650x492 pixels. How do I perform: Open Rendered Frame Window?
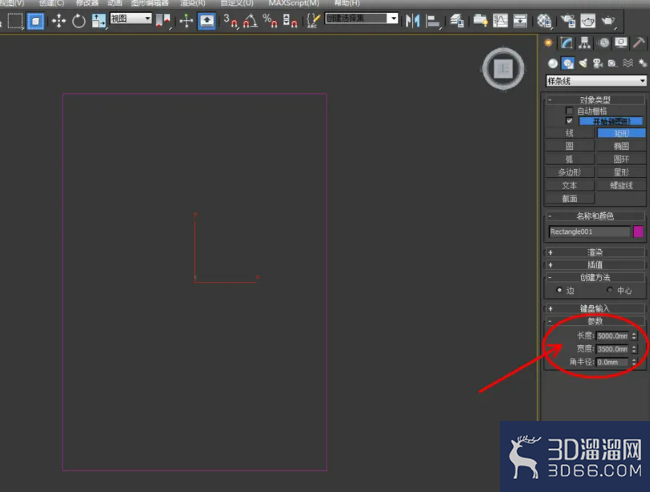588,21
